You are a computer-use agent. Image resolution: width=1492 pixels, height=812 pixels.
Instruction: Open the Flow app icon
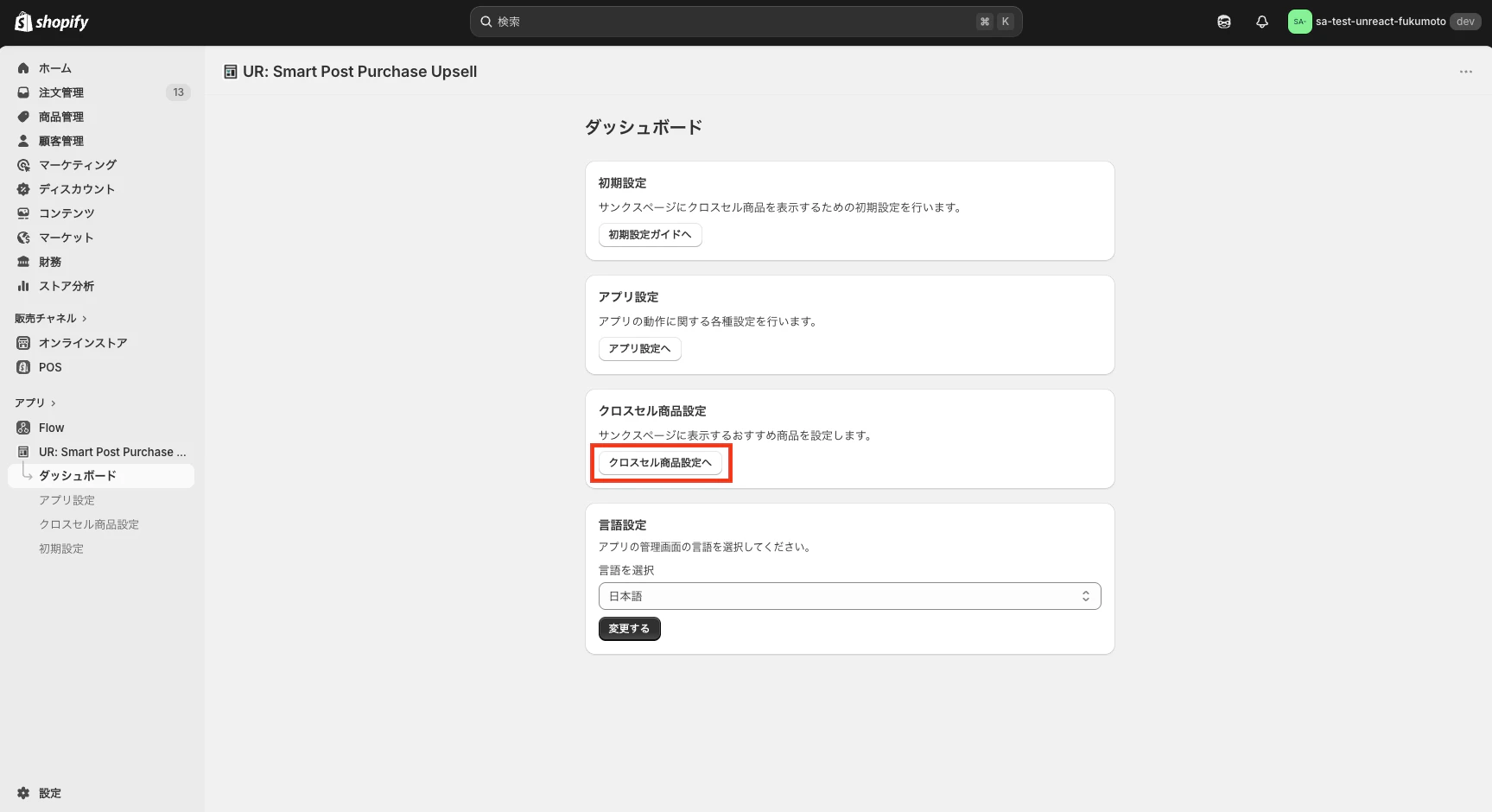[x=23, y=428]
